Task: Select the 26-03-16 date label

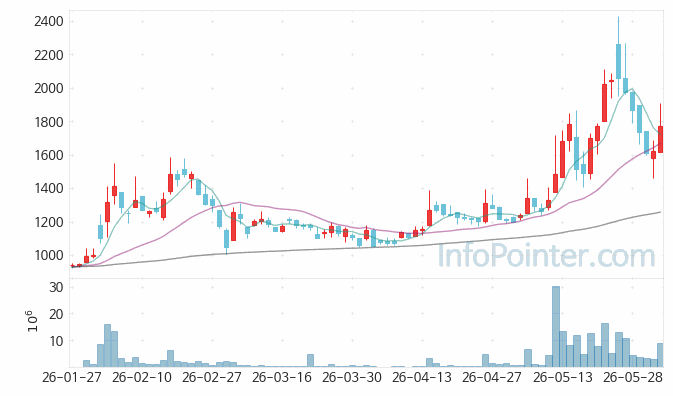Action: (x=282, y=378)
